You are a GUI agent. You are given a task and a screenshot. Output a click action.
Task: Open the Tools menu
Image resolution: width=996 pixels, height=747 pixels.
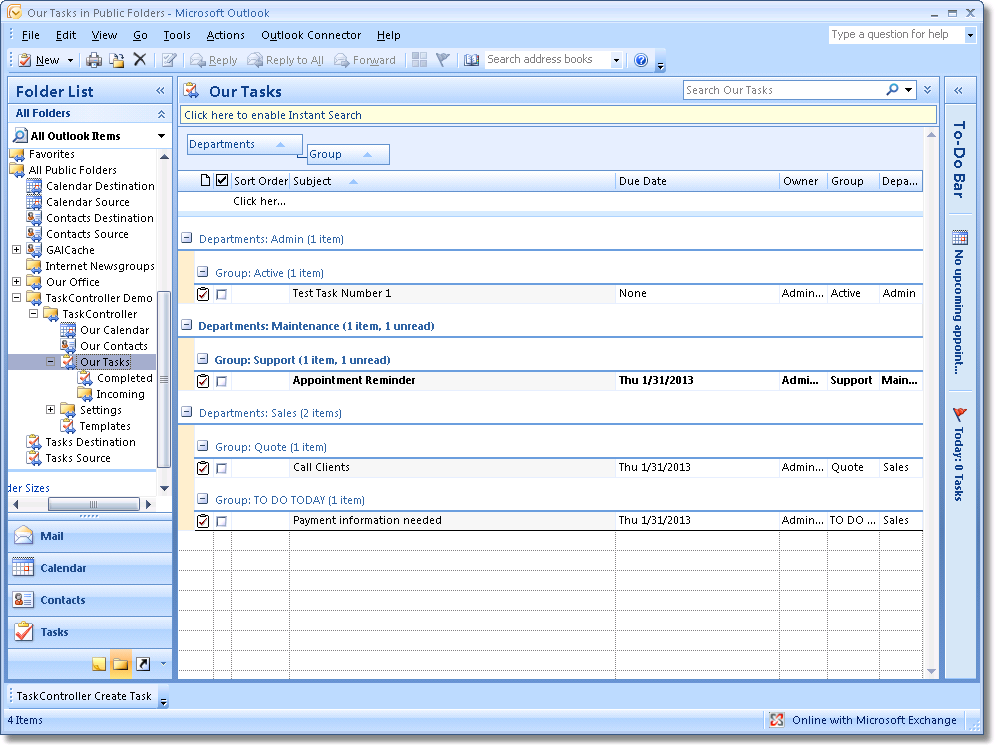tap(177, 35)
